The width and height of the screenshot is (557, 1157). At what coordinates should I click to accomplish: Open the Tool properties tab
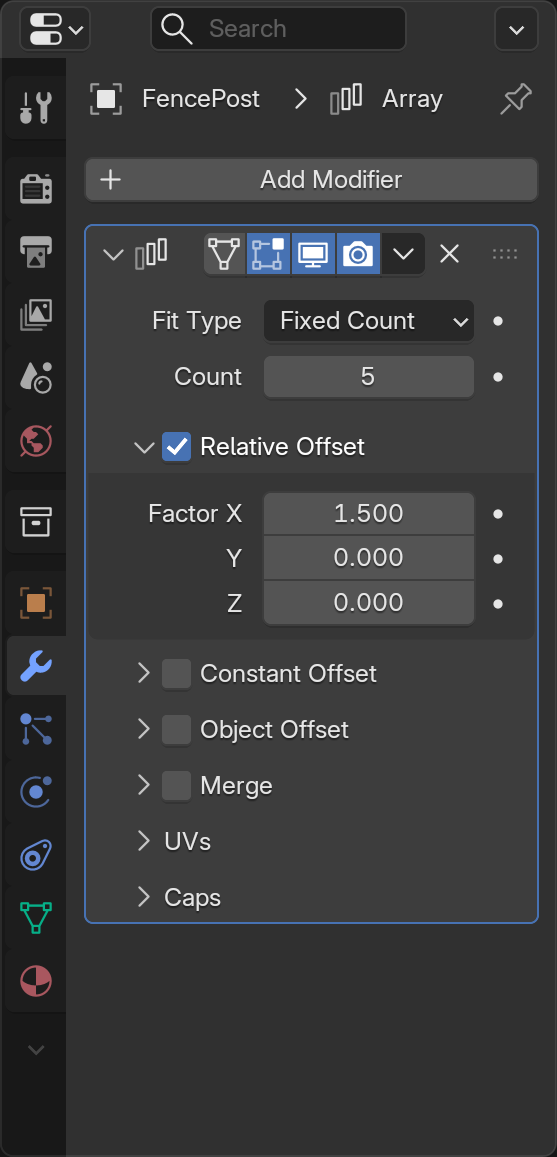[35, 108]
